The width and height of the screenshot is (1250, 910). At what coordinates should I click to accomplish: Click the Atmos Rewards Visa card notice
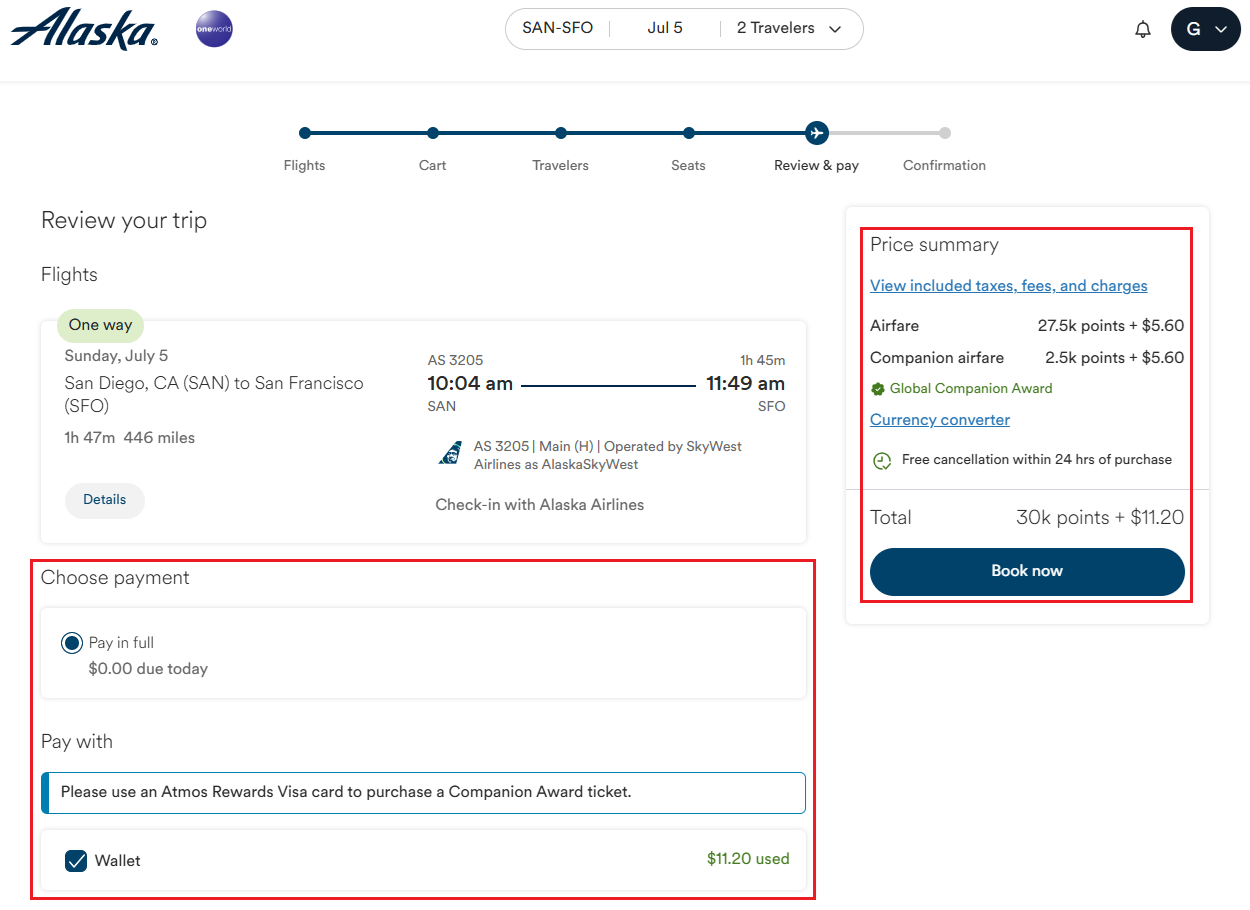[423, 792]
